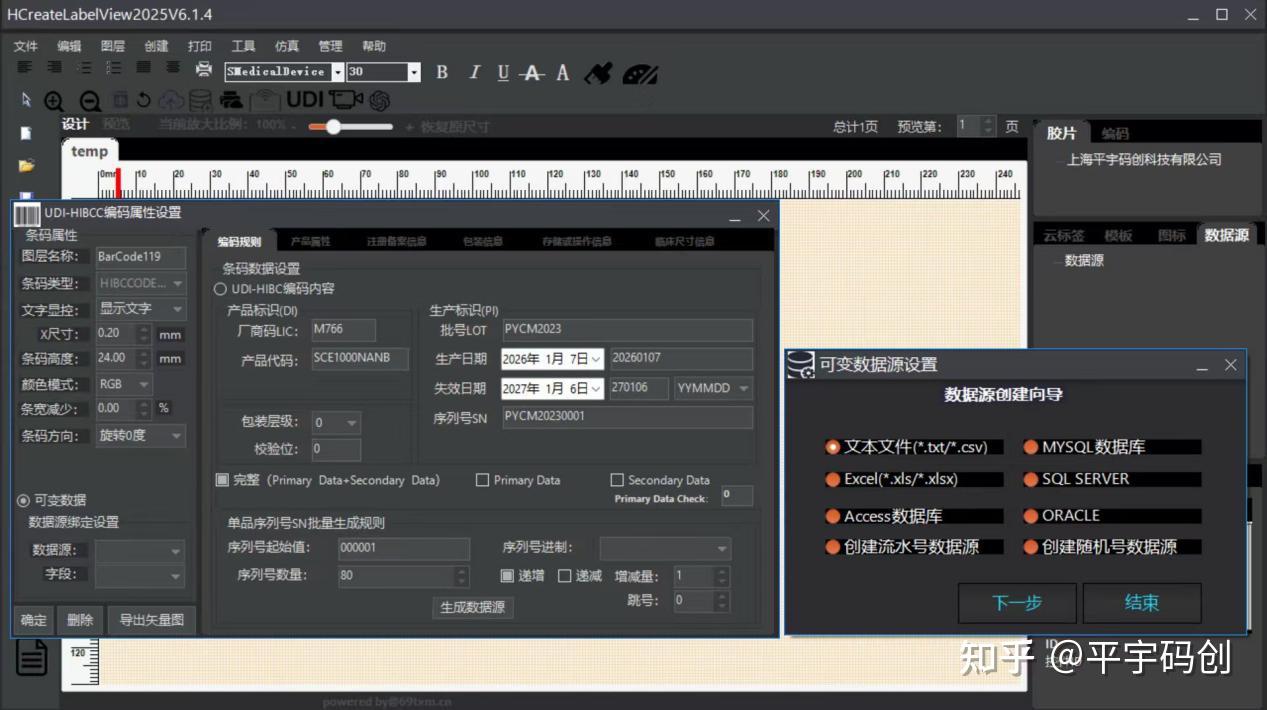Screen dimensions: 1267x710
Task: Switch to the 包装信息 tab
Action: click(482, 241)
